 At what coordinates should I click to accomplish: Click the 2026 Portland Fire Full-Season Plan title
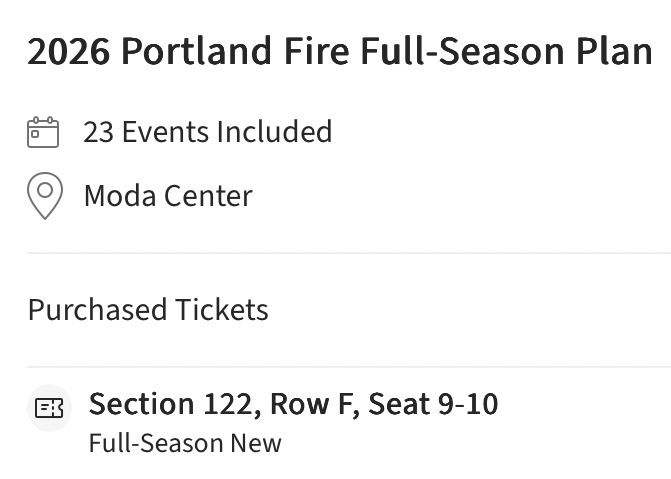[x=340, y=53]
